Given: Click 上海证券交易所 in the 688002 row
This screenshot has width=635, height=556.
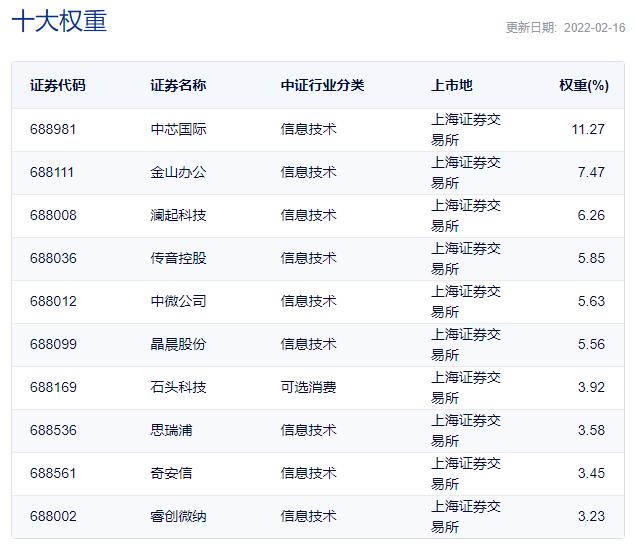Looking at the screenshot, I should (465, 517).
